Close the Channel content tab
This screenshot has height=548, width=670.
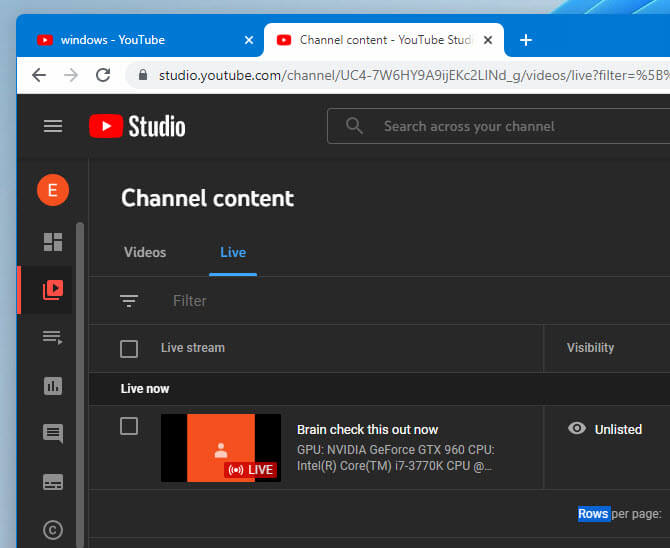488,40
